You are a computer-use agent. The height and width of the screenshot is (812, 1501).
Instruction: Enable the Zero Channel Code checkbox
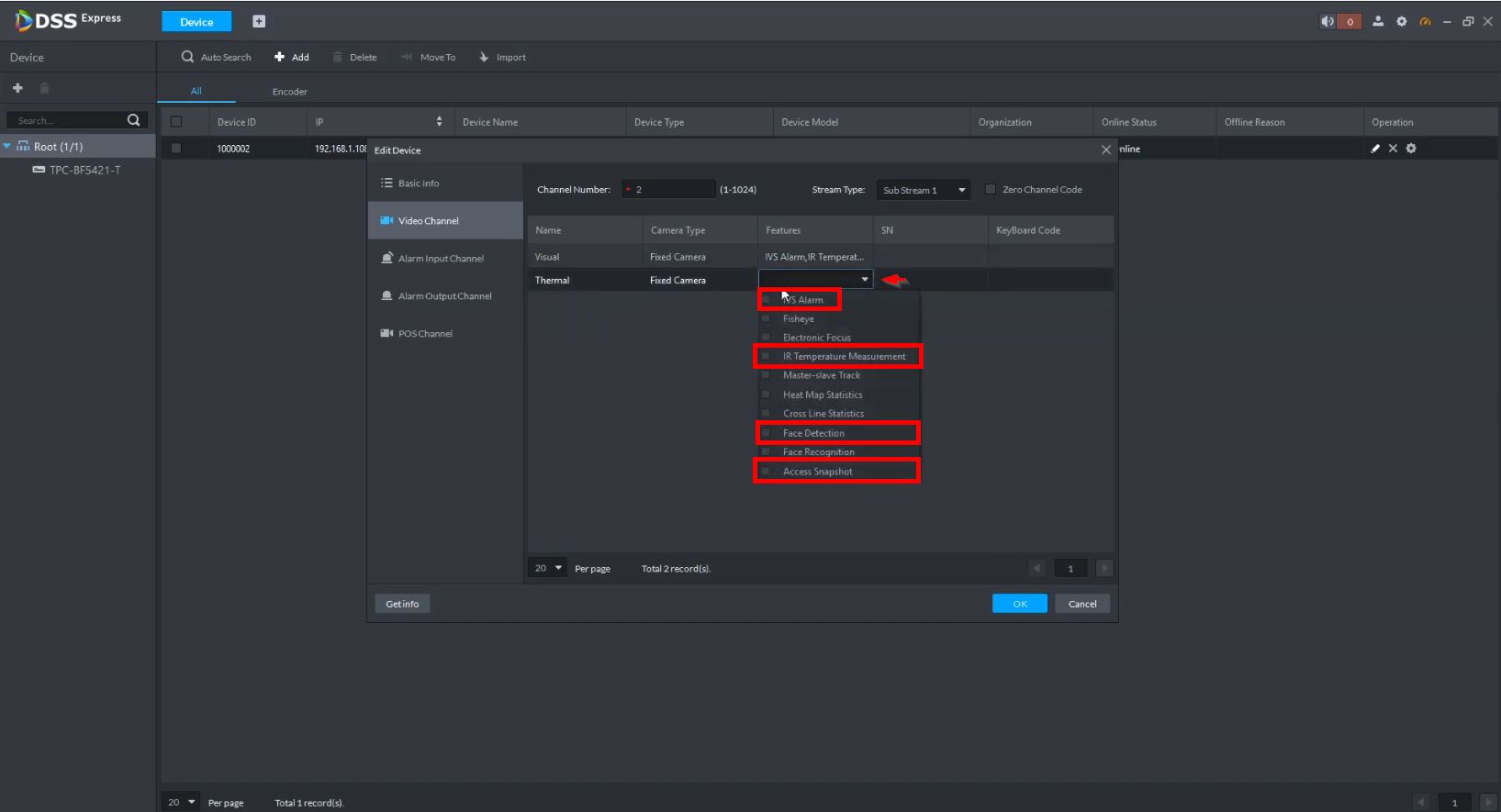point(991,190)
